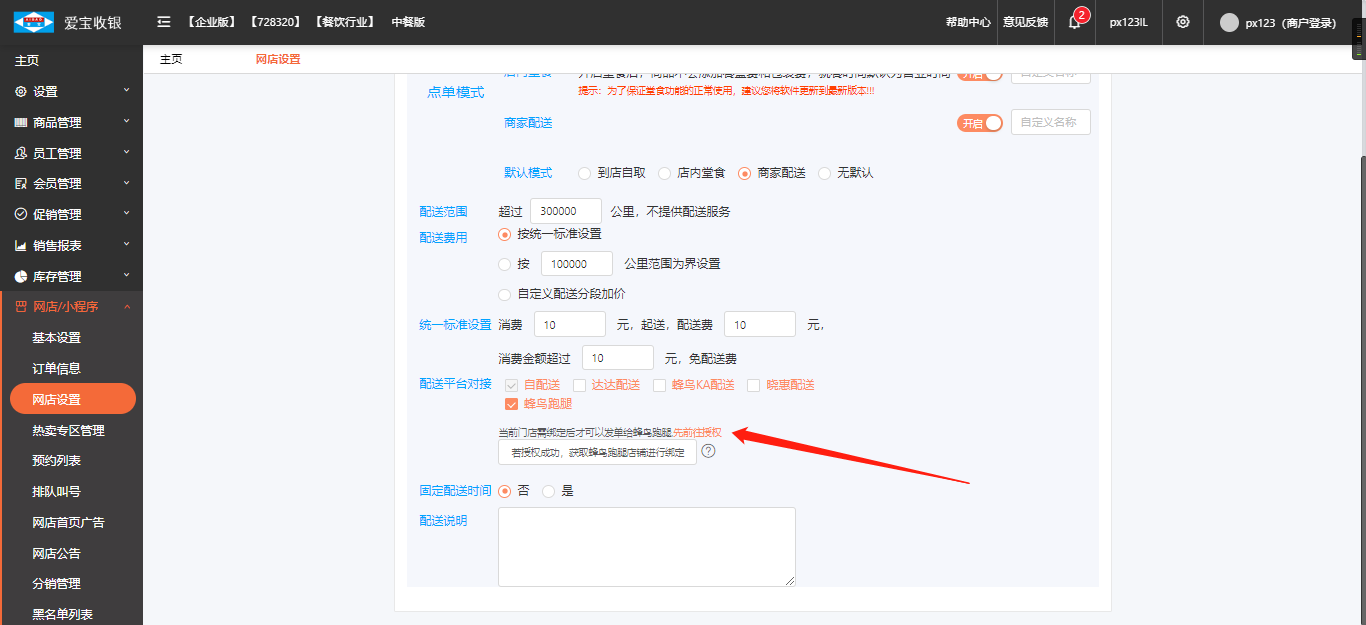This screenshot has width=1366, height=625.
Task: Check the 达达配送 checkbox
Action: tap(579, 385)
